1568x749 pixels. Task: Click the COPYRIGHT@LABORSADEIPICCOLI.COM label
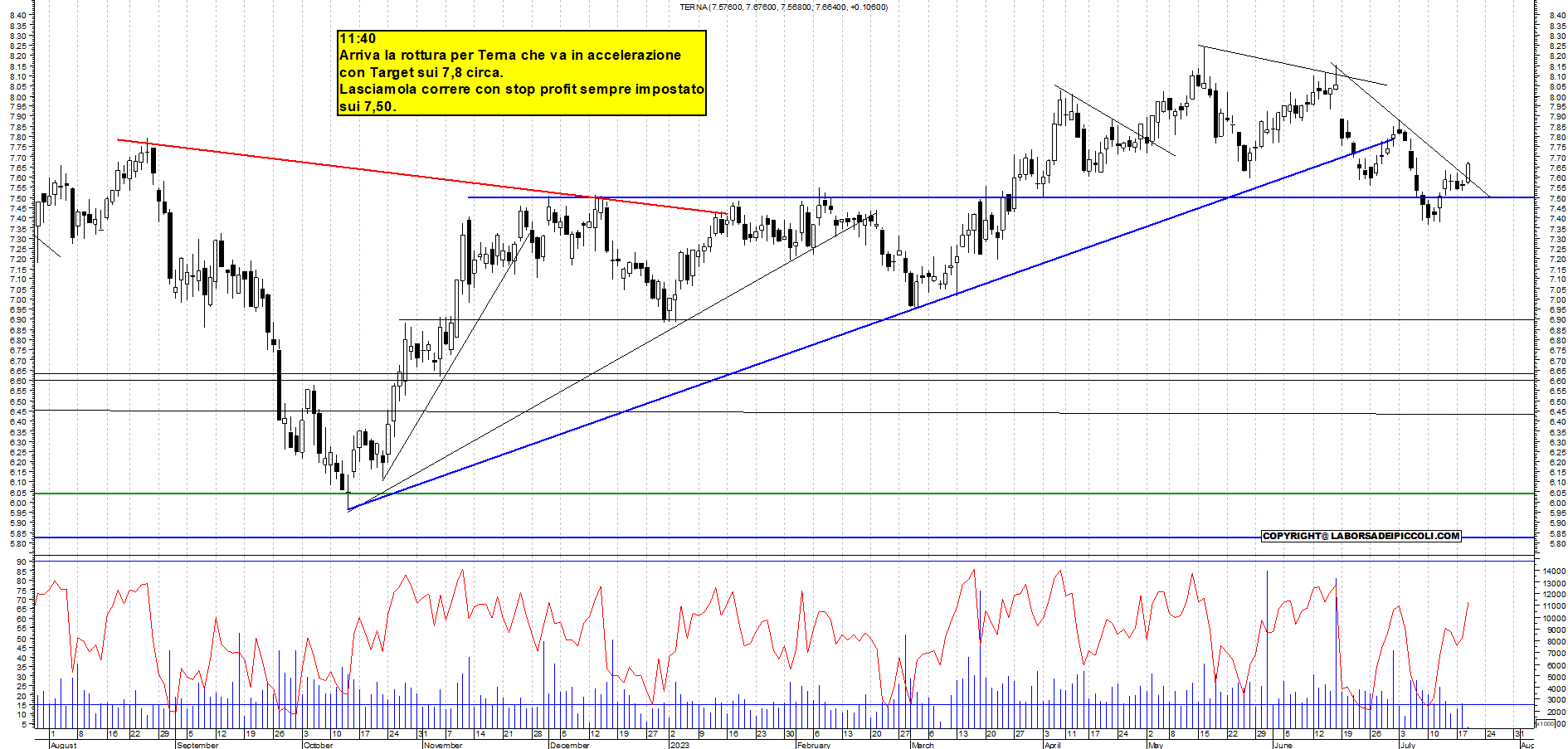click(x=1361, y=536)
